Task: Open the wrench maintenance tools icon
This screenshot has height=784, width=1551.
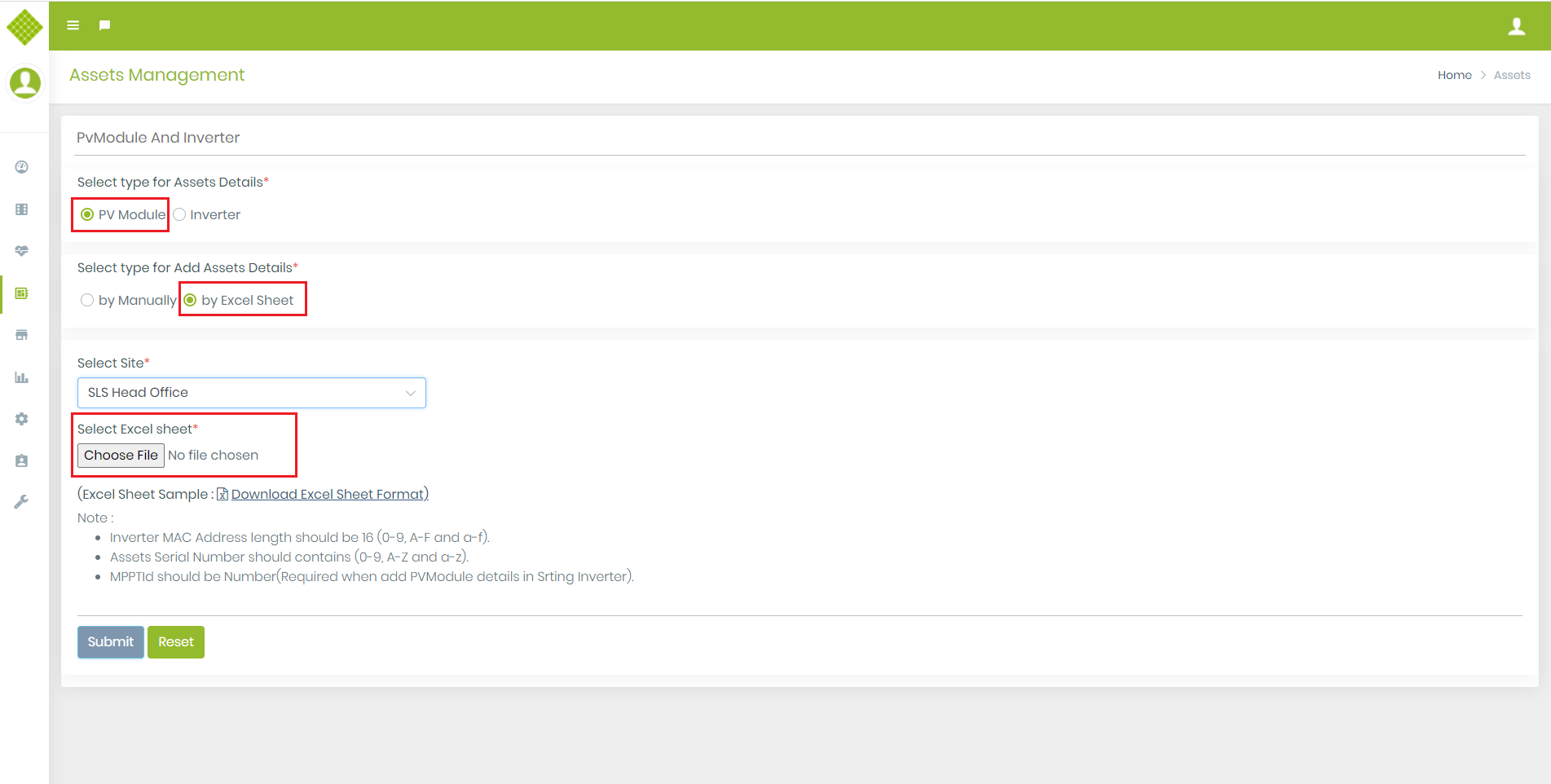Action: [20, 500]
